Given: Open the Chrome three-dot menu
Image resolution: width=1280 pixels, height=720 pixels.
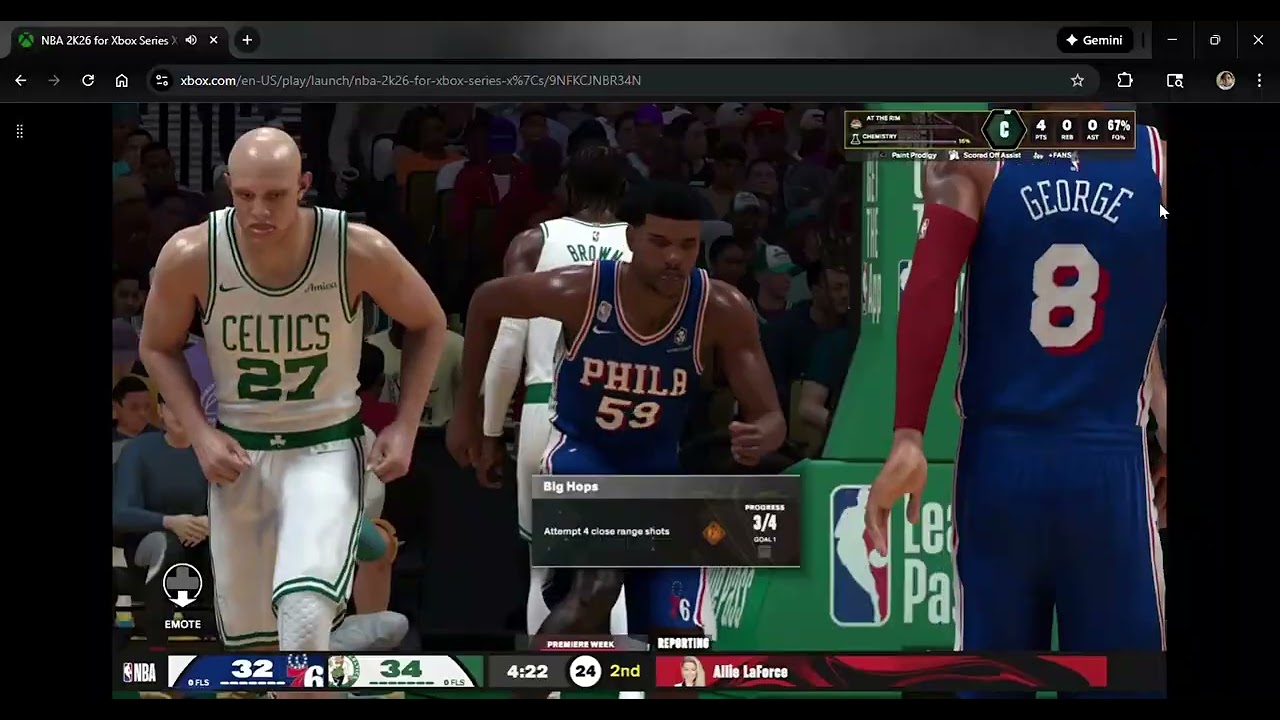Looking at the screenshot, I should [1259, 80].
